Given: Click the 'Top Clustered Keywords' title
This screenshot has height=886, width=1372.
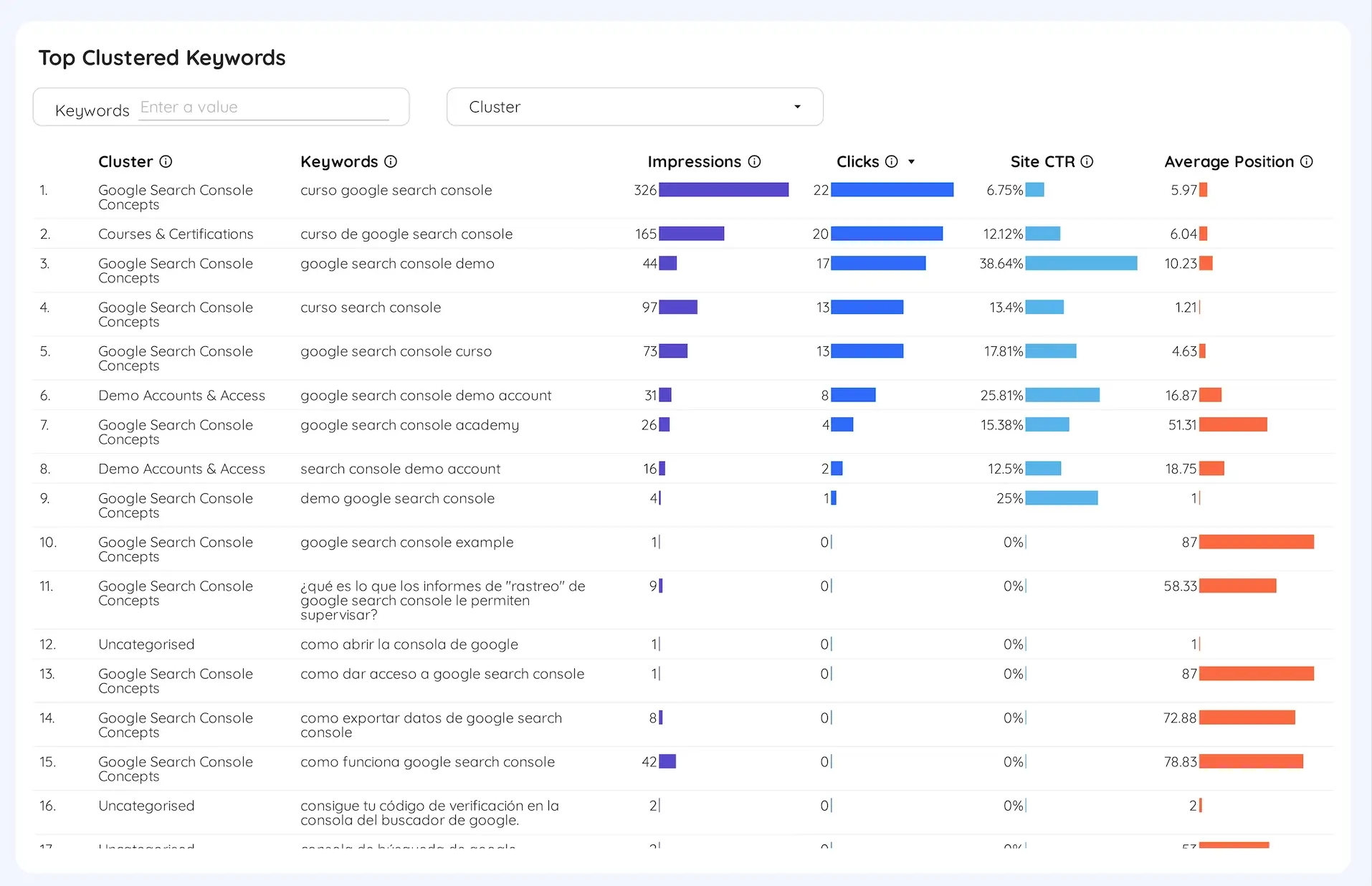Looking at the screenshot, I should pyautogui.click(x=162, y=58).
